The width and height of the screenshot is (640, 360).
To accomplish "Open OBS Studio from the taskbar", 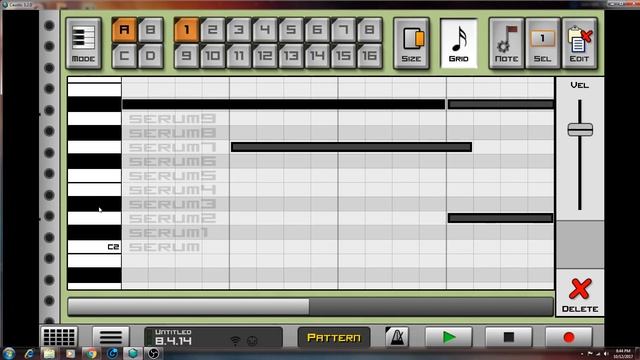I will (x=153, y=353).
